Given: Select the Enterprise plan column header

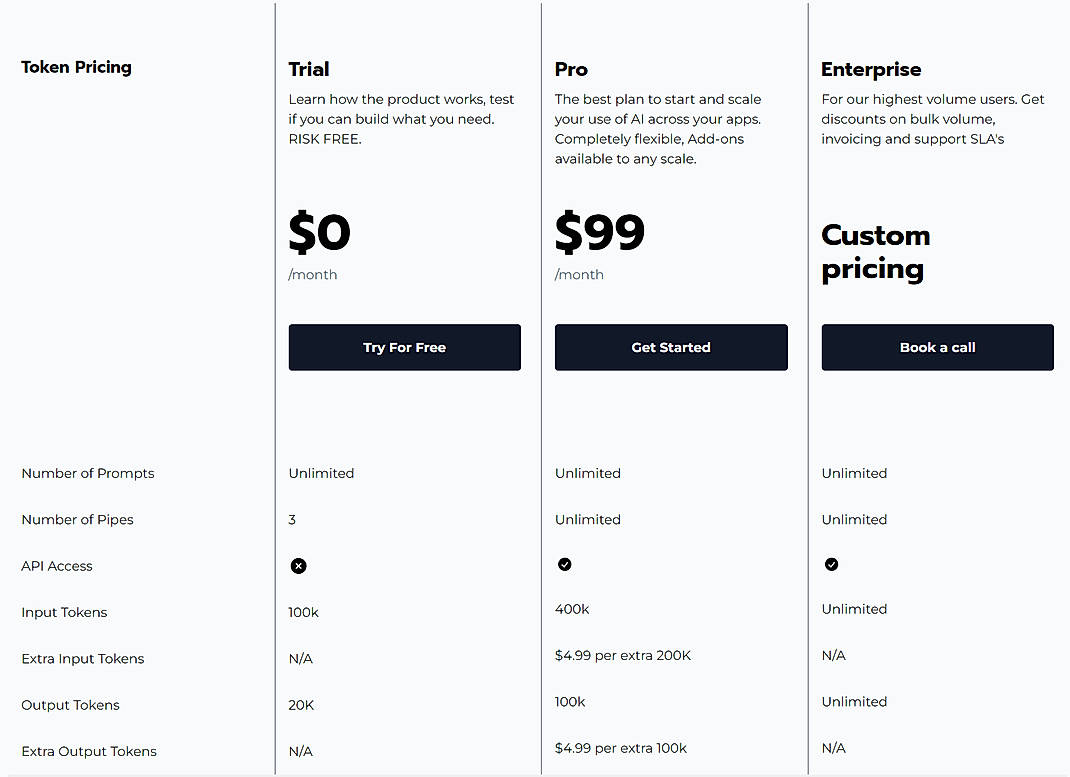Looking at the screenshot, I should pos(871,69).
